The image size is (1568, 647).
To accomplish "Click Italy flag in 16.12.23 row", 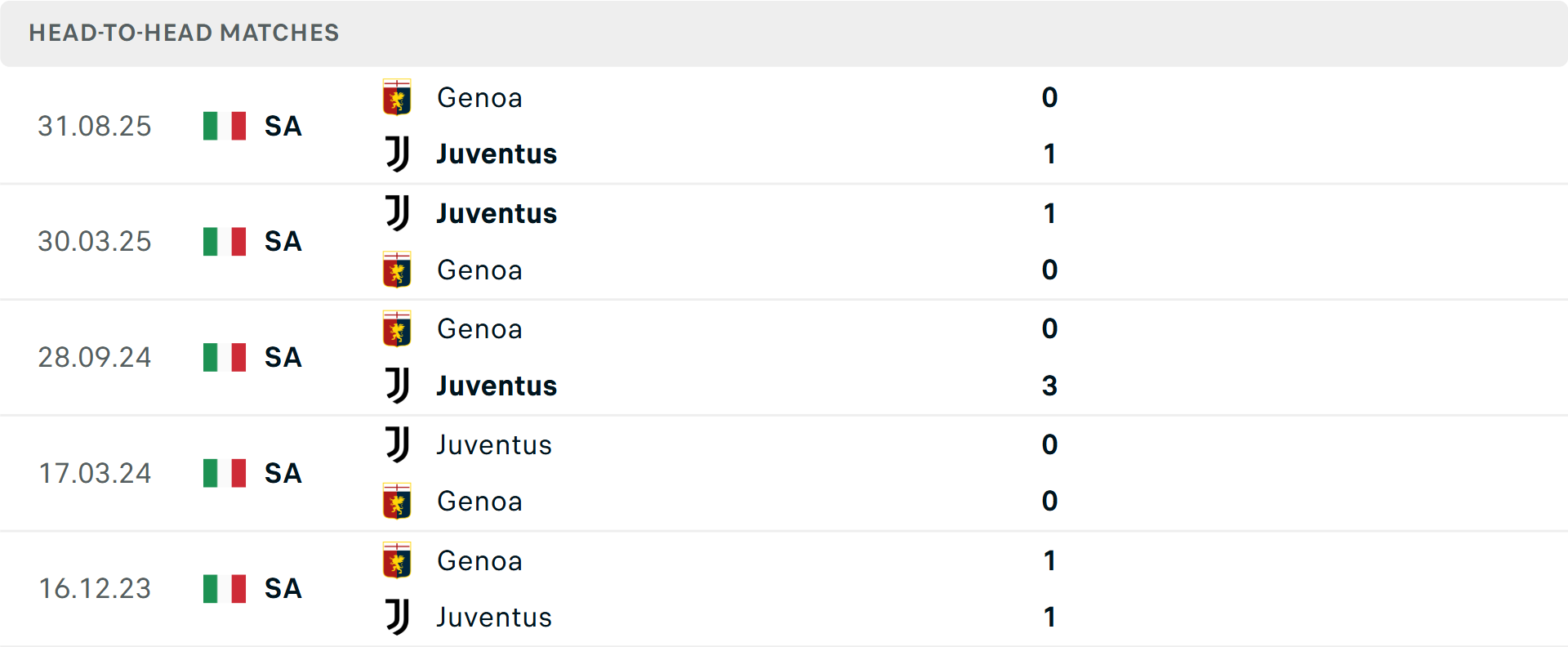I will 225,588.
